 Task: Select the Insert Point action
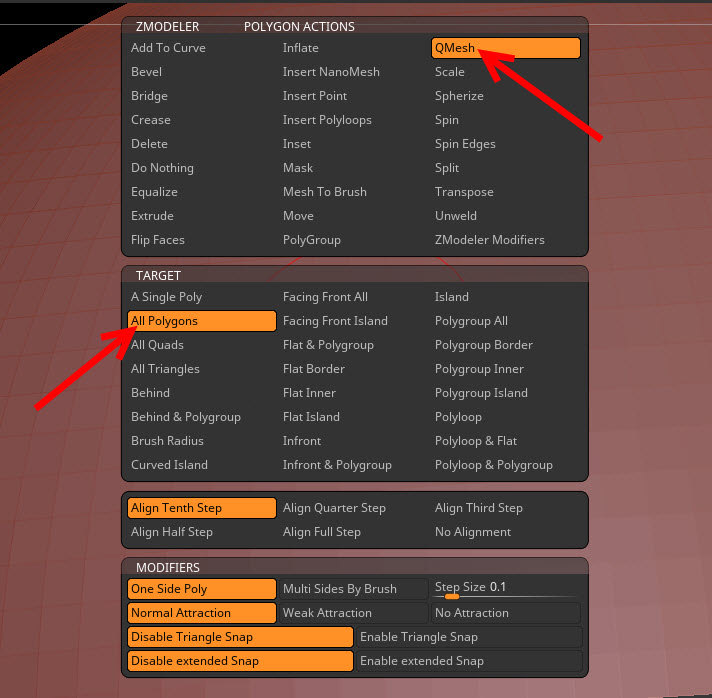point(315,96)
